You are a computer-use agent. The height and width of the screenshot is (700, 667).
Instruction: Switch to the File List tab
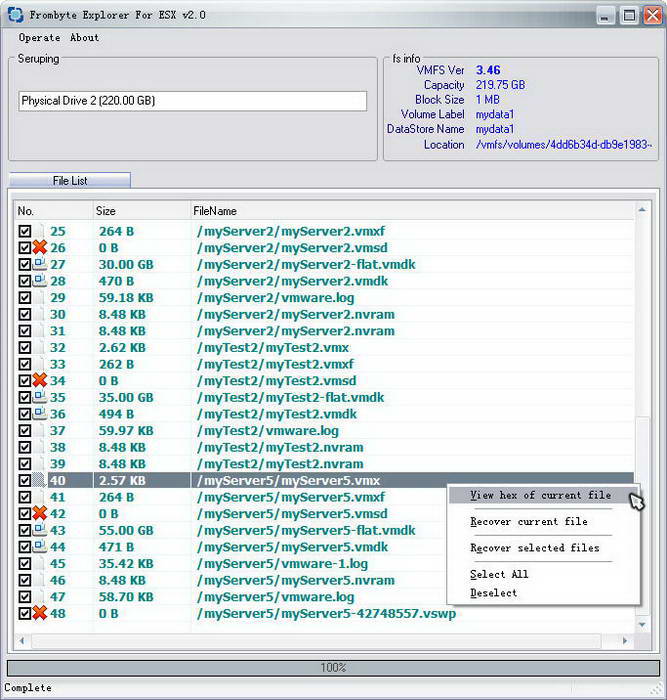click(x=70, y=181)
